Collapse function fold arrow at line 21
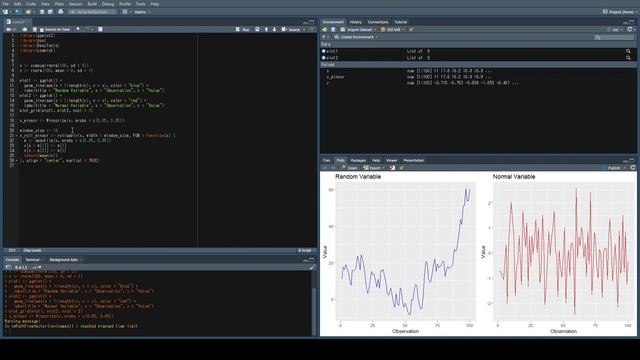The height and width of the screenshot is (360, 640). pos(16,136)
